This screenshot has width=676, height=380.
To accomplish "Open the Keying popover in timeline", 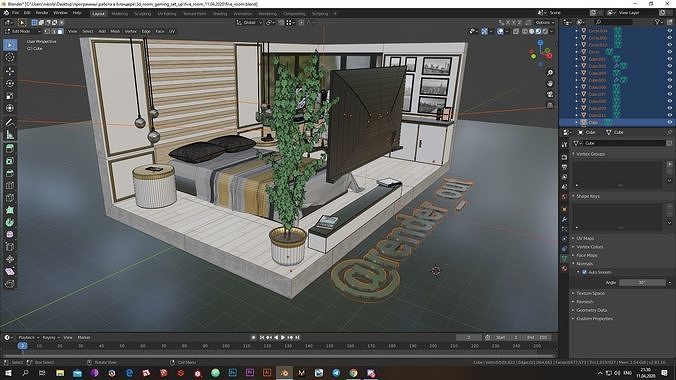I will [x=50, y=338].
